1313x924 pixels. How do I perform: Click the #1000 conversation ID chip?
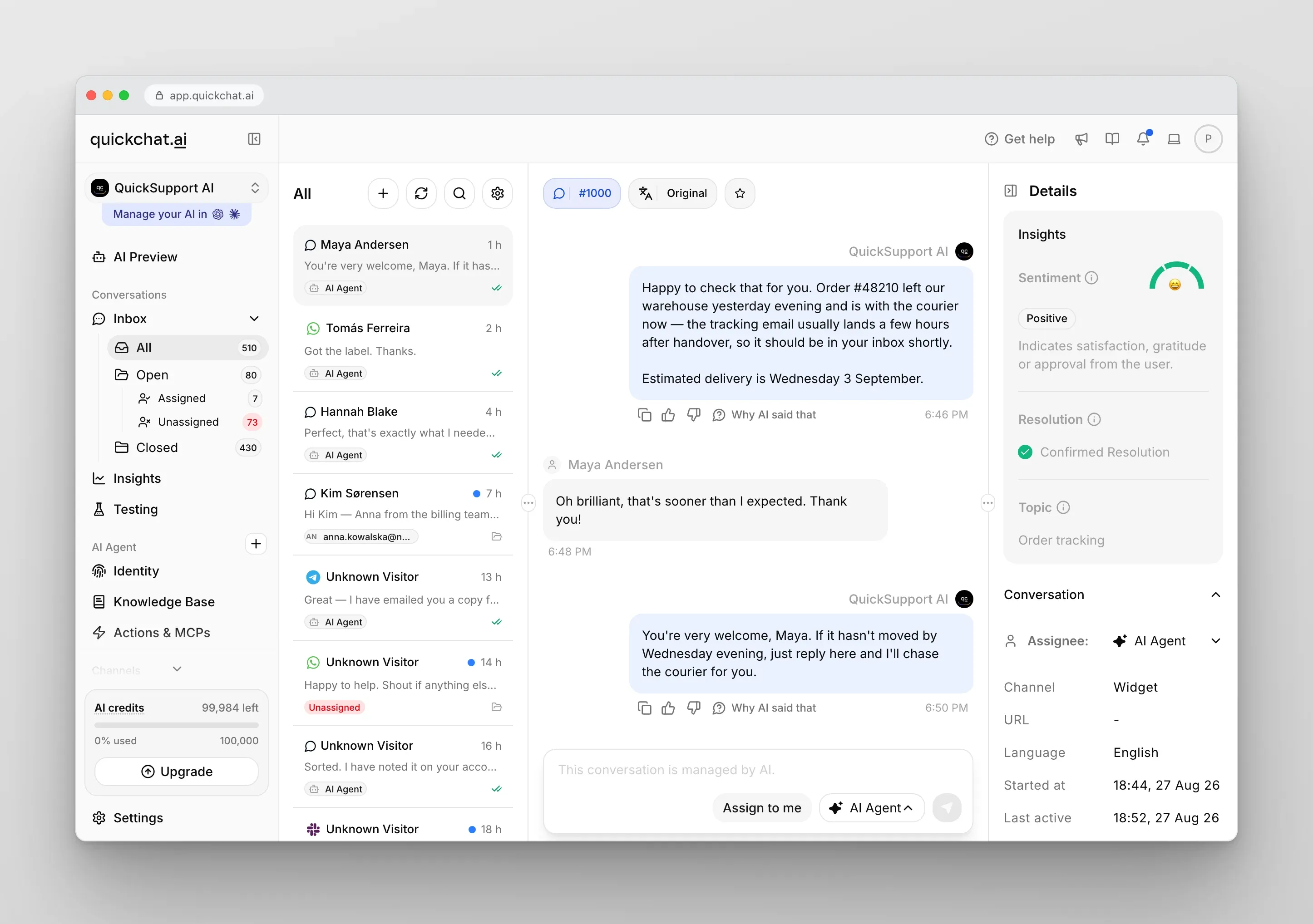pyautogui.click(x=582, y=193)
